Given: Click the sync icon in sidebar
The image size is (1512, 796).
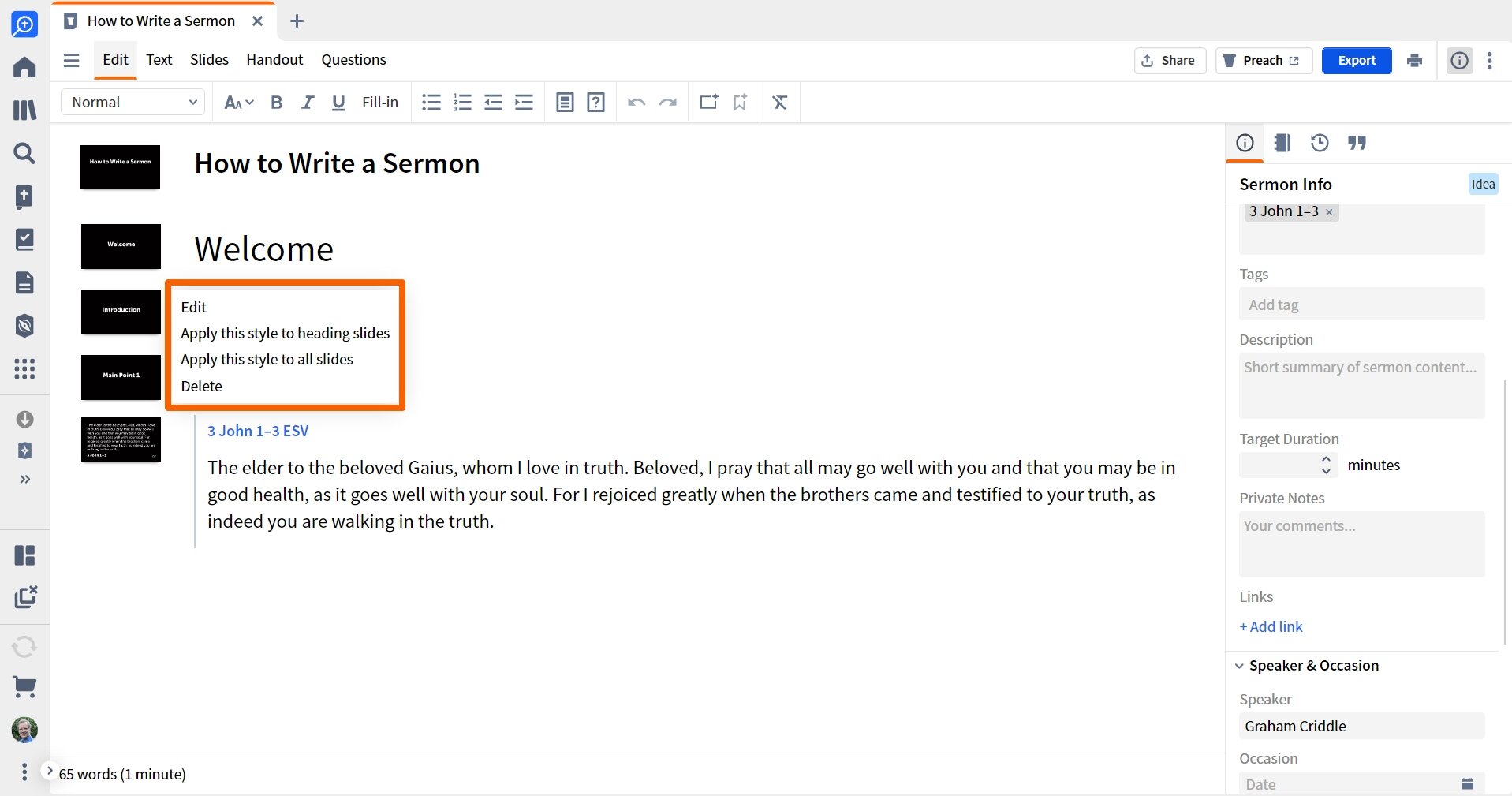Looking at the screenshot, I should [24, 647].
